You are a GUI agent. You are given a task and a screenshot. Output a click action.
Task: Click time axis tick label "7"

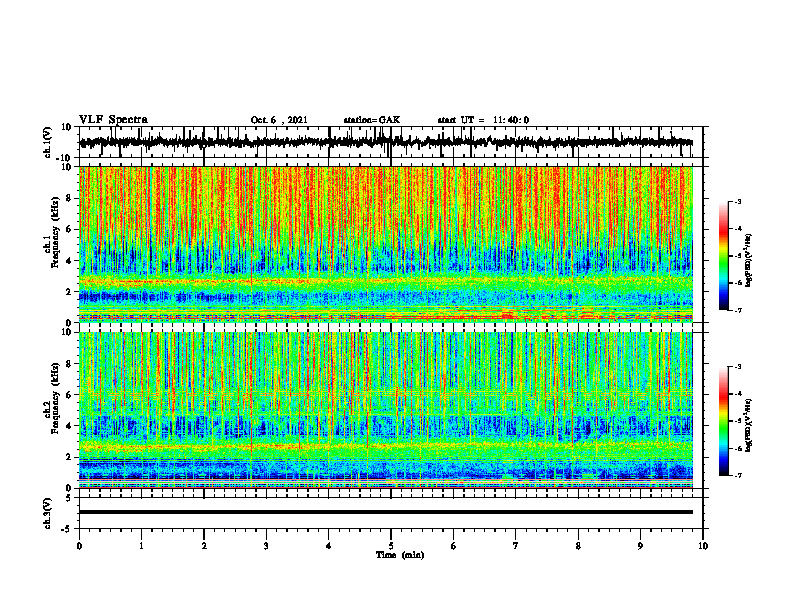tap(516, 546)
